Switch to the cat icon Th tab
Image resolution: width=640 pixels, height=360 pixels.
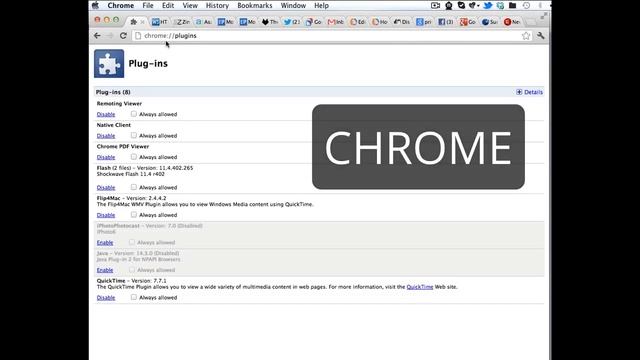coord(270,22)
